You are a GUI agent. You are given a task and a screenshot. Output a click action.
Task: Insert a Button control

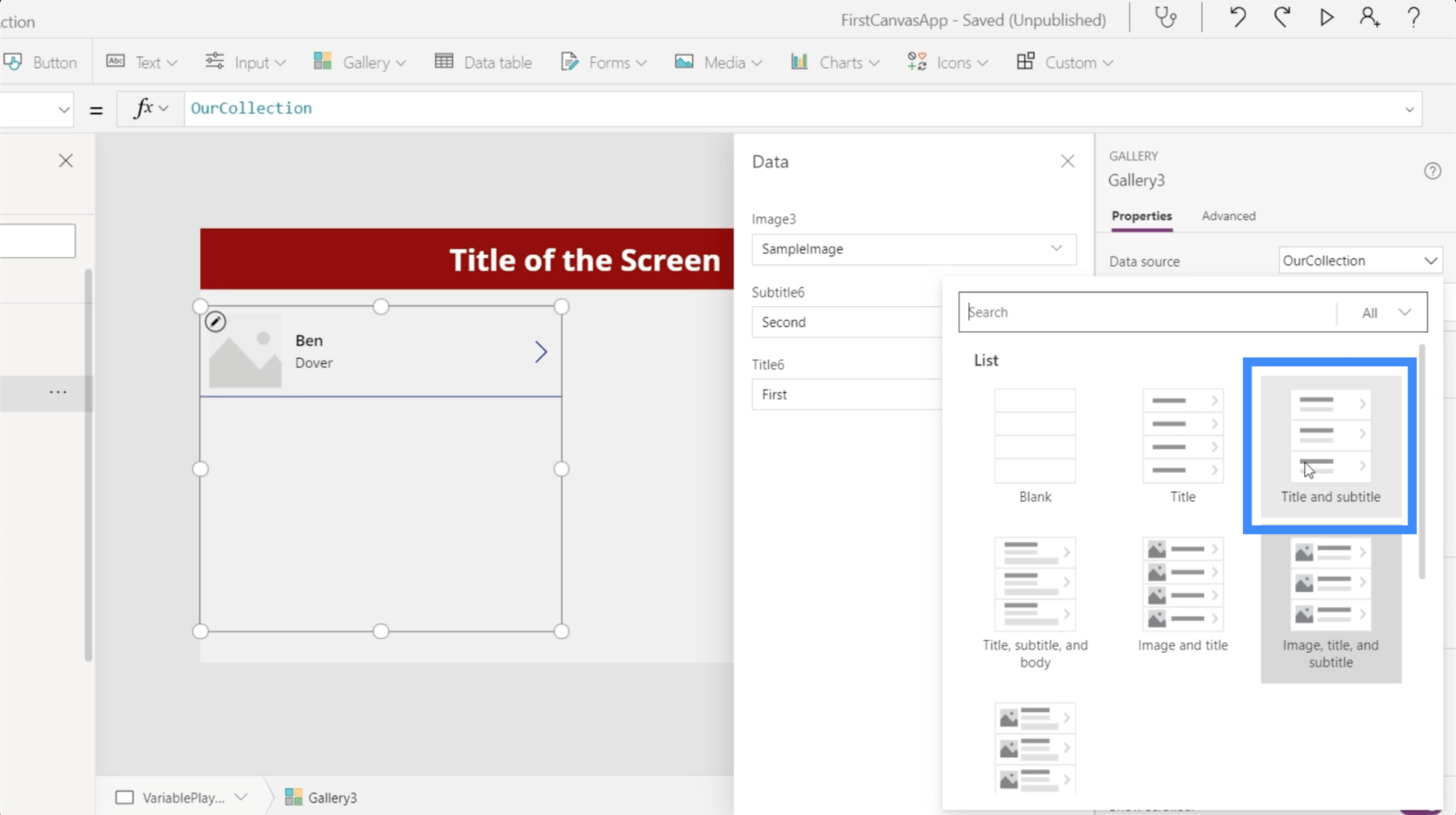tap(40, 62)
